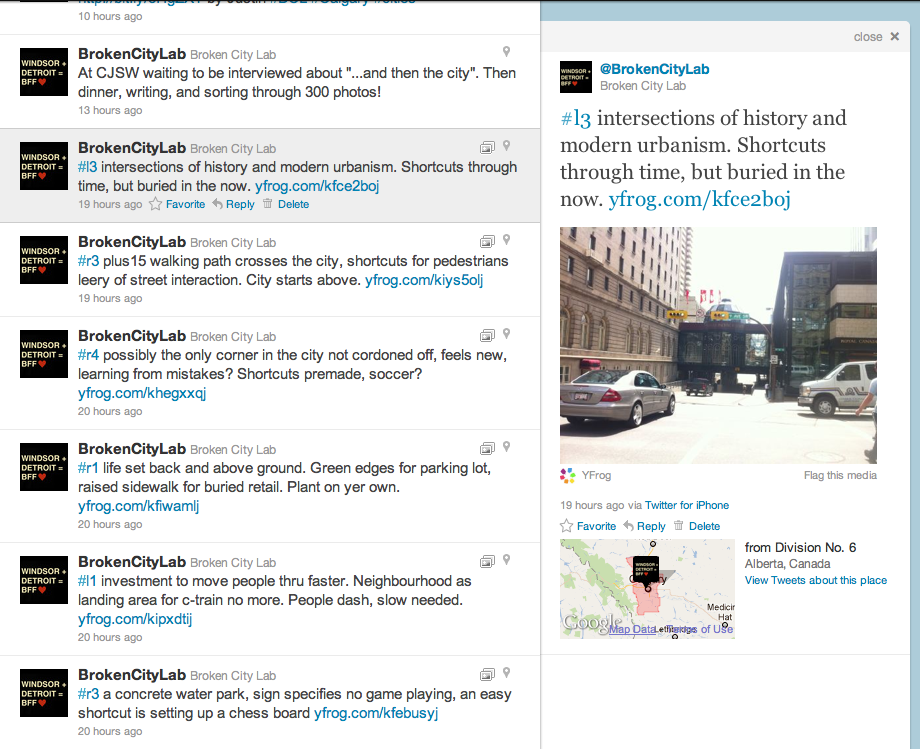Open the yfrog.com/khegxxqj link
Image resolution: width=920 pixels, height=749 pixels.
point(142,393)
